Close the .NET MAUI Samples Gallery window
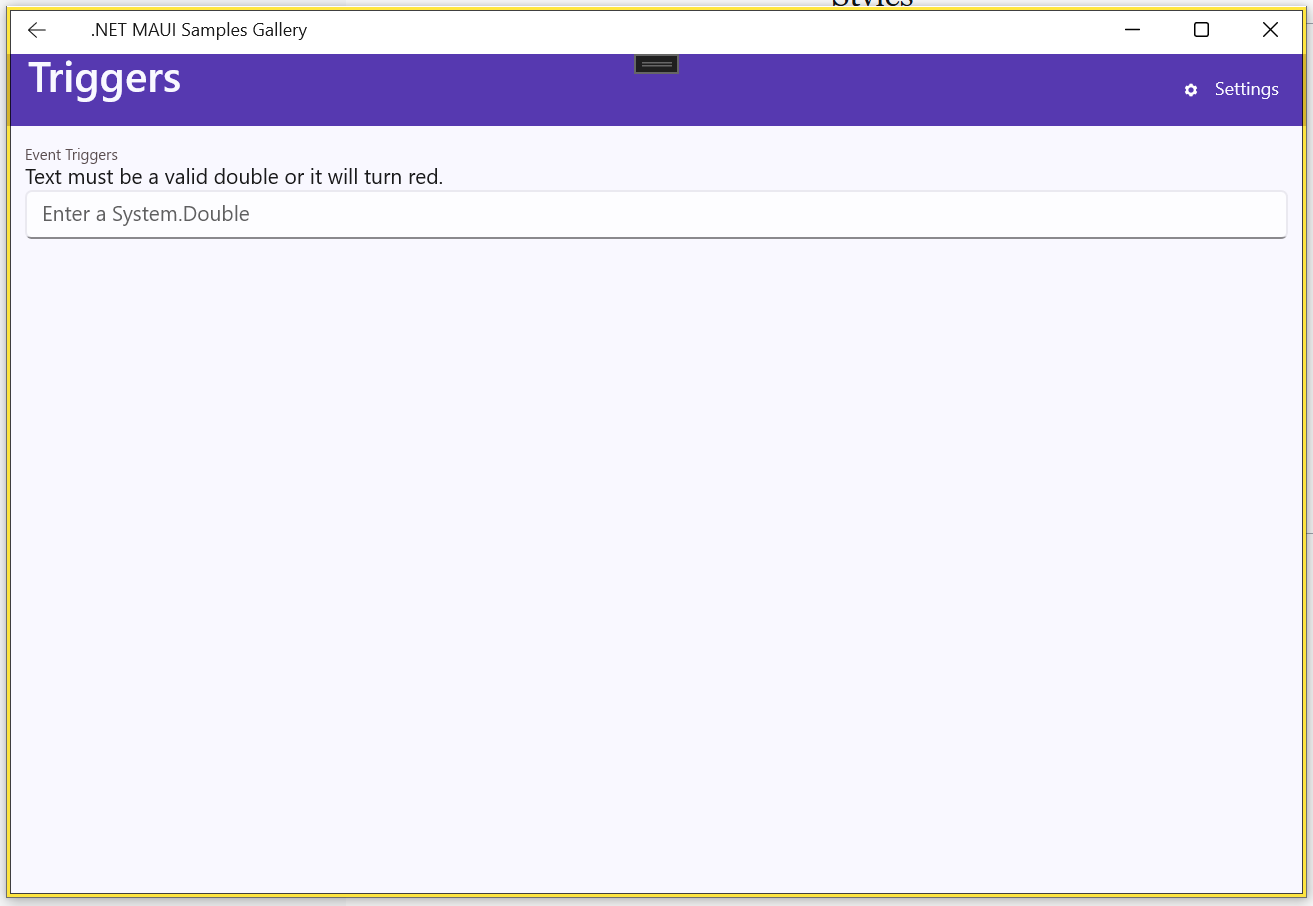 pos(1270,30)
